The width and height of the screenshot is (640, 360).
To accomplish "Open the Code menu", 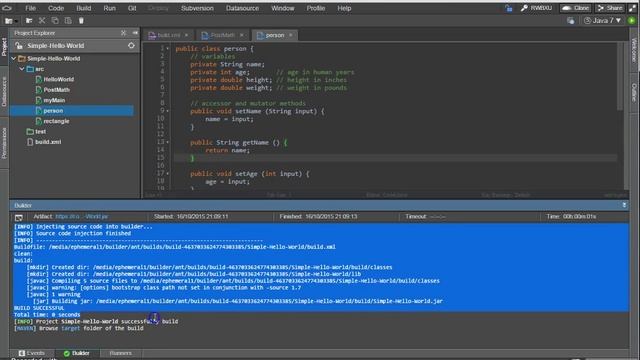I will point(56,8).
